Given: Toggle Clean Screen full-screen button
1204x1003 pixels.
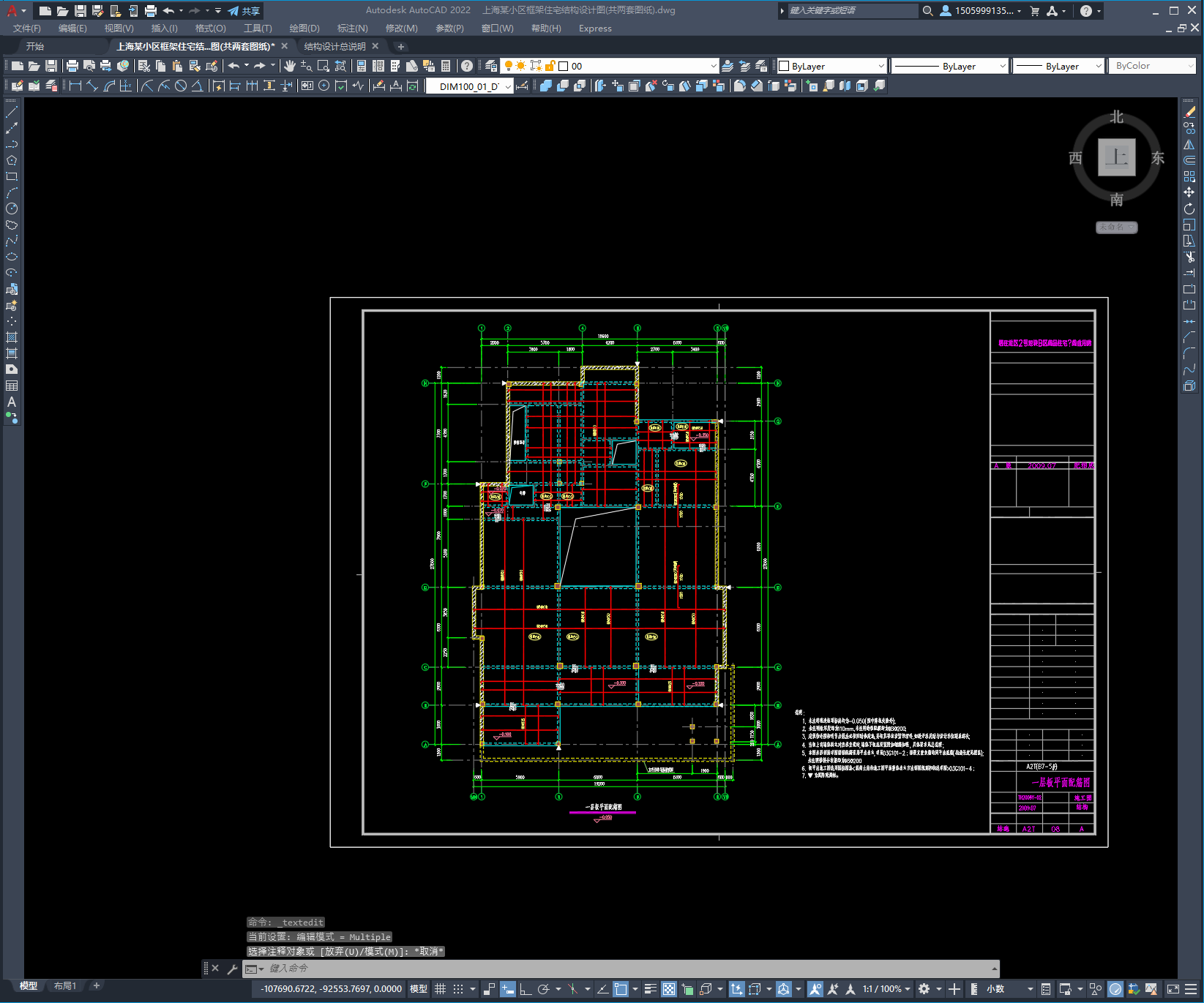Looking at the screenshot, I should (x=1173, y=989).
